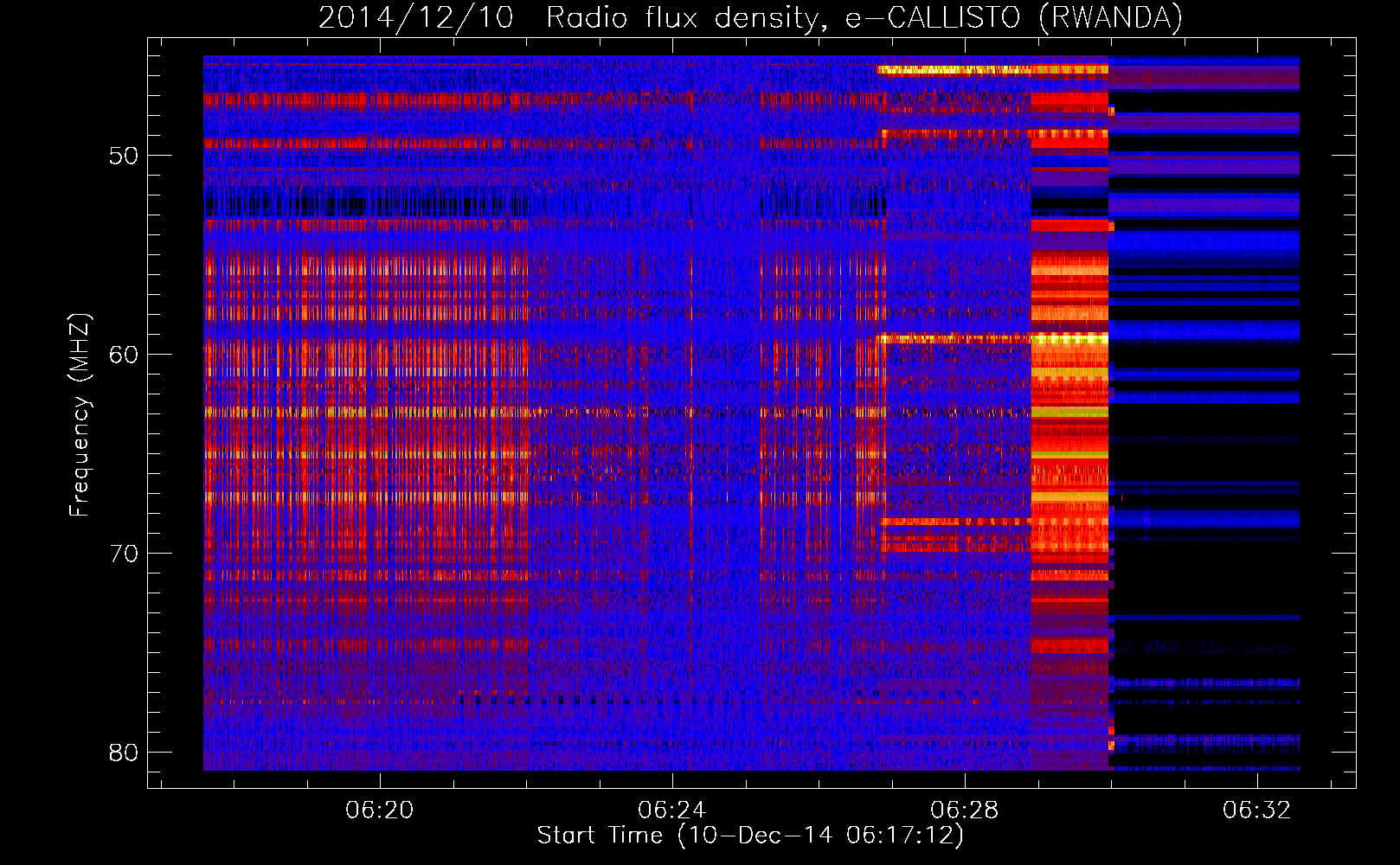
Task: Click the '06:32' time tick label
Action: (1257, 811)
